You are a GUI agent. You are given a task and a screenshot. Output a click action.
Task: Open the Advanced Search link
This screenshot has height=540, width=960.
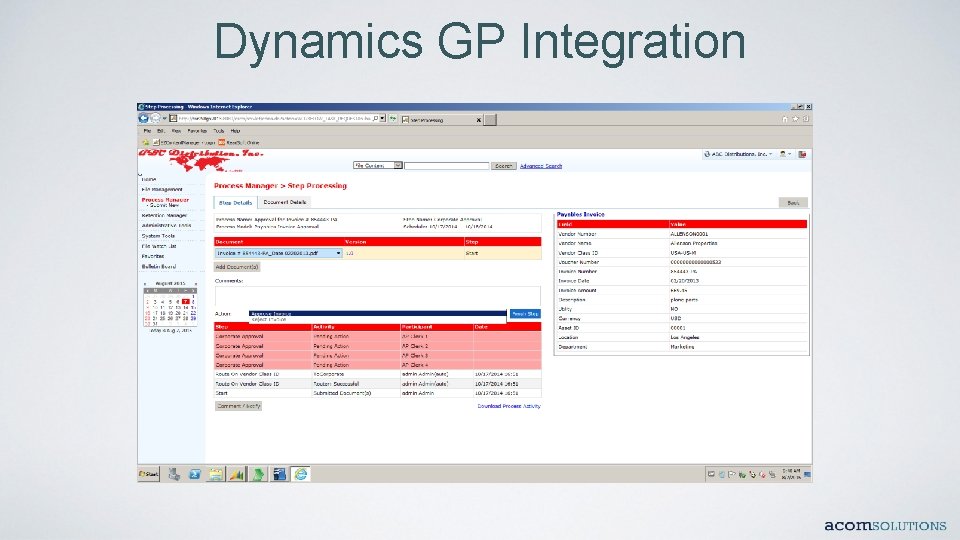541,166
